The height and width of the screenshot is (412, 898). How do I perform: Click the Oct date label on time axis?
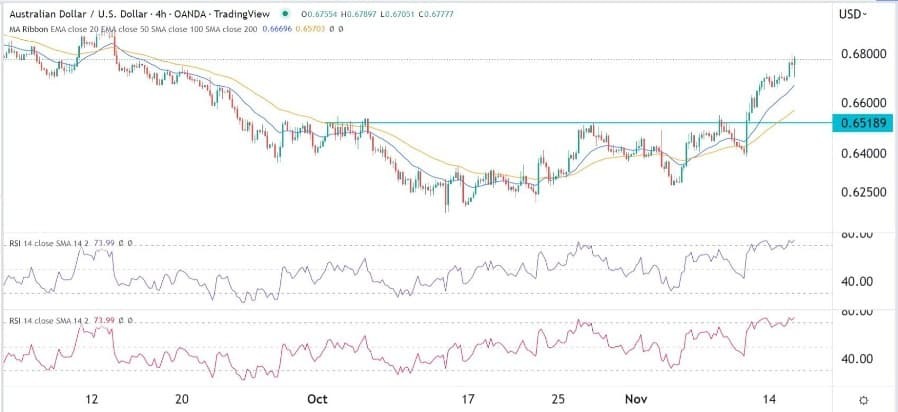pos(317,398)
